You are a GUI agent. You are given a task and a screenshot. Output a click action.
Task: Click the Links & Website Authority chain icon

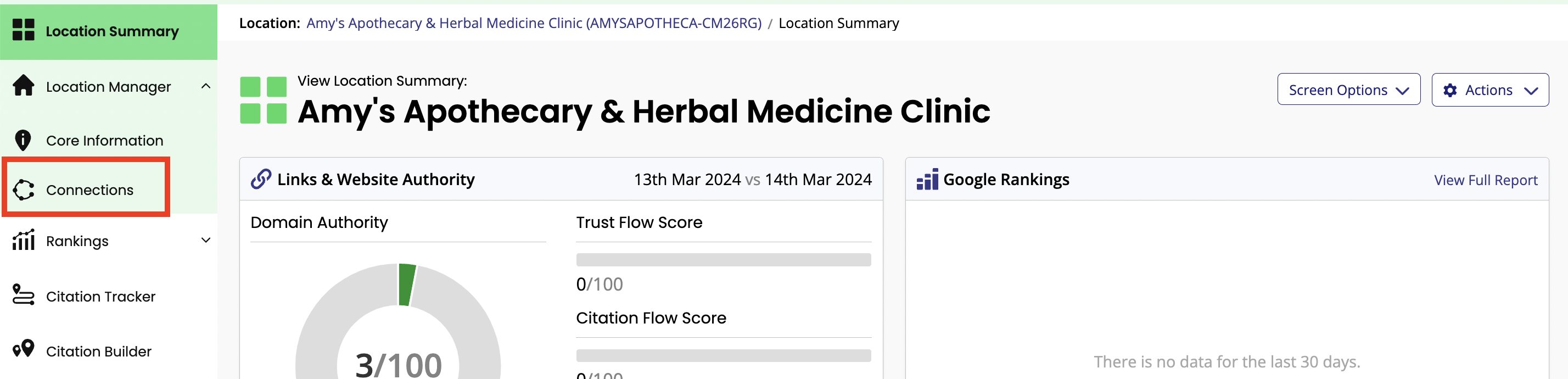261,179
